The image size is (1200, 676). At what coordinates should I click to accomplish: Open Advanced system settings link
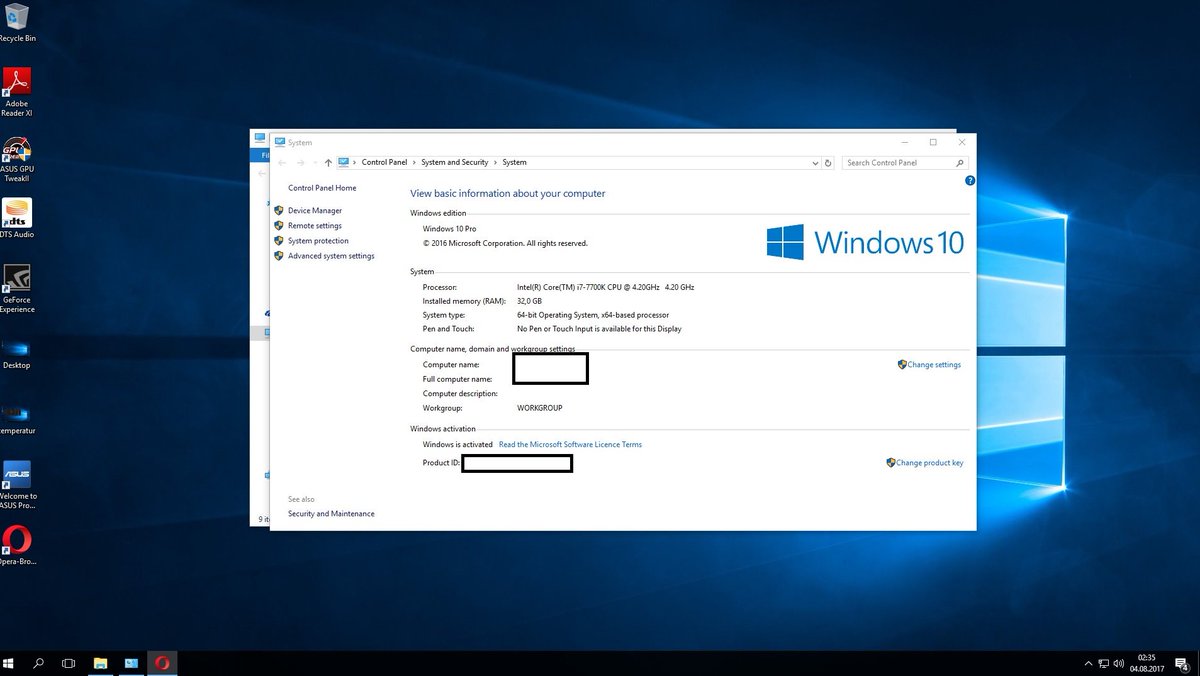coord(331,256)
